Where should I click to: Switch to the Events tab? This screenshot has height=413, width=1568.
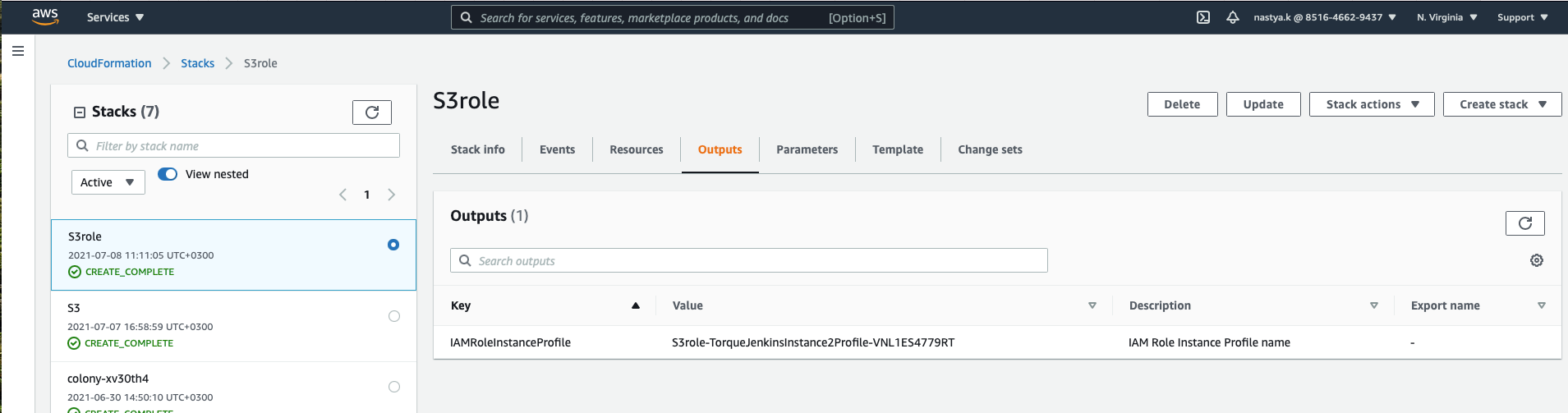557,149
